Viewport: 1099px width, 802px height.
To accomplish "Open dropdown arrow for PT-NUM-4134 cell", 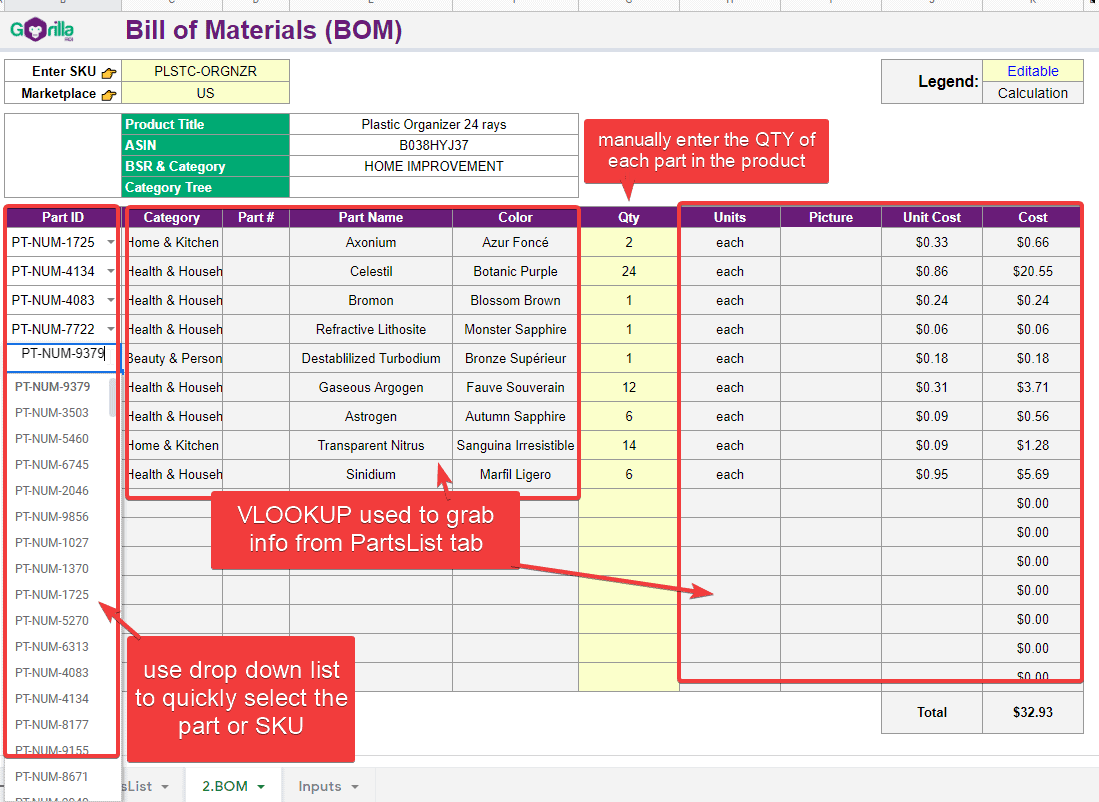I will point(110,271).
